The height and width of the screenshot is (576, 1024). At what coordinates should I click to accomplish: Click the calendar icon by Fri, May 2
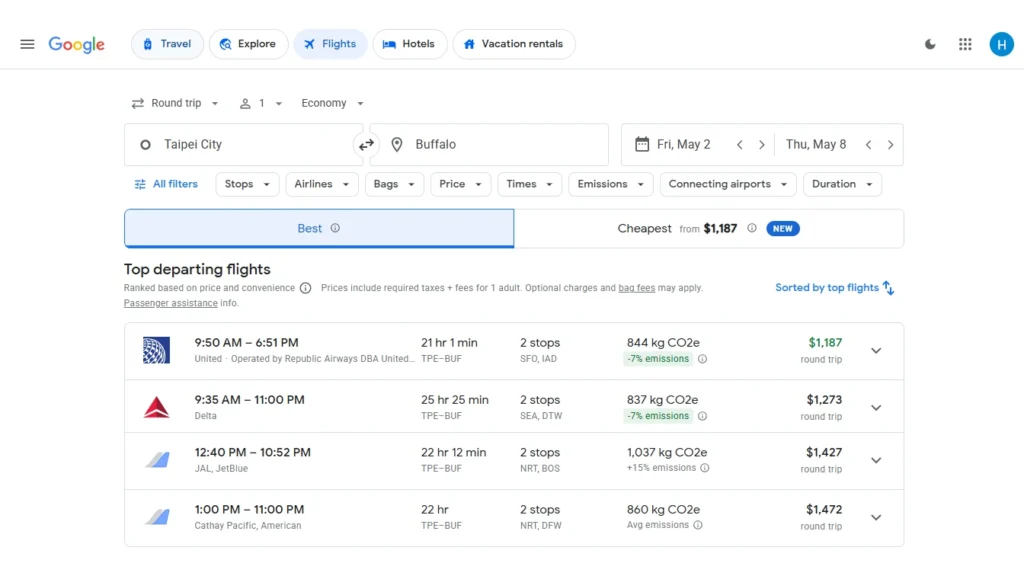642,144
